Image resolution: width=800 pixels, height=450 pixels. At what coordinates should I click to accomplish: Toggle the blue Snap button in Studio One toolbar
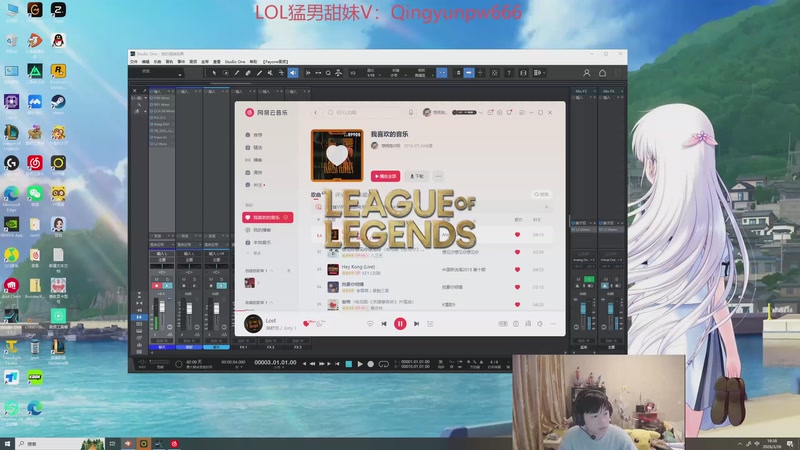(x=442, y=73)
